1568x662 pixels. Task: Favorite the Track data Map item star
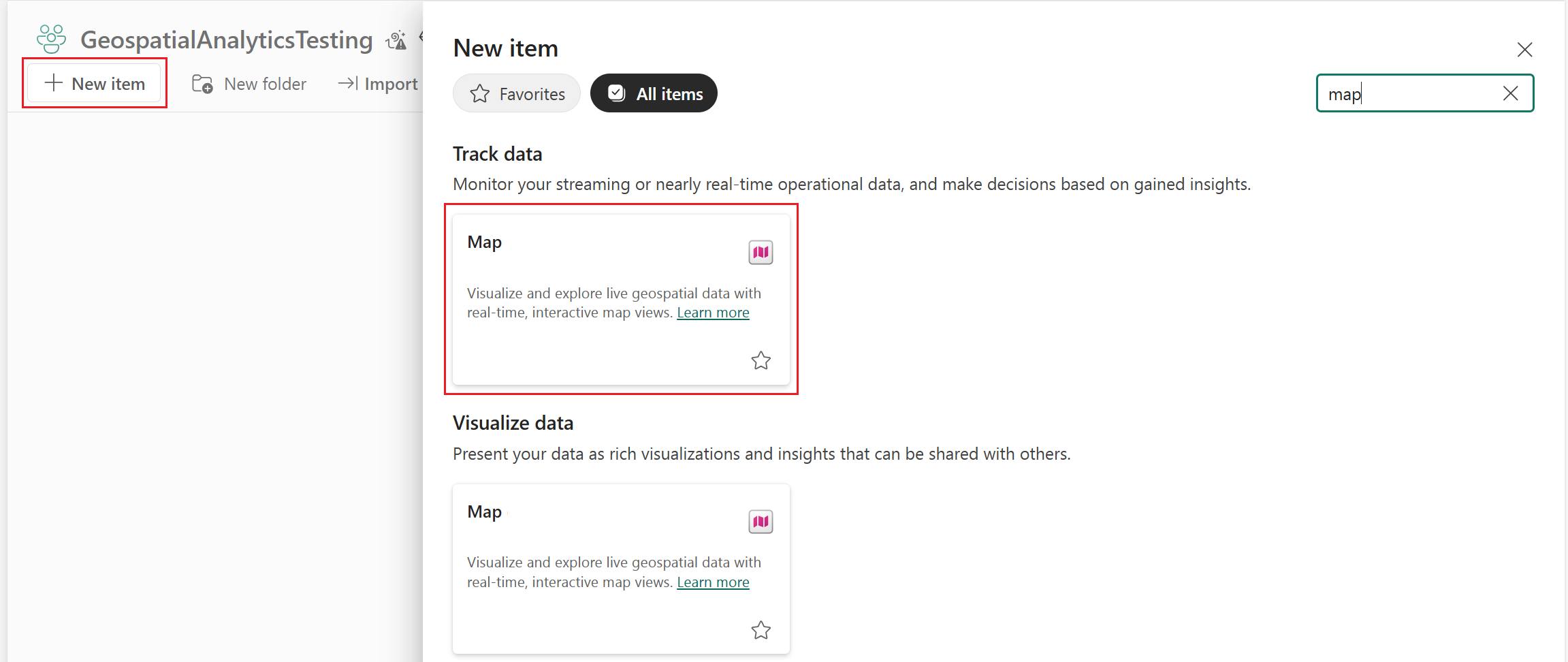pyautogui.click(x=761, y=360)
